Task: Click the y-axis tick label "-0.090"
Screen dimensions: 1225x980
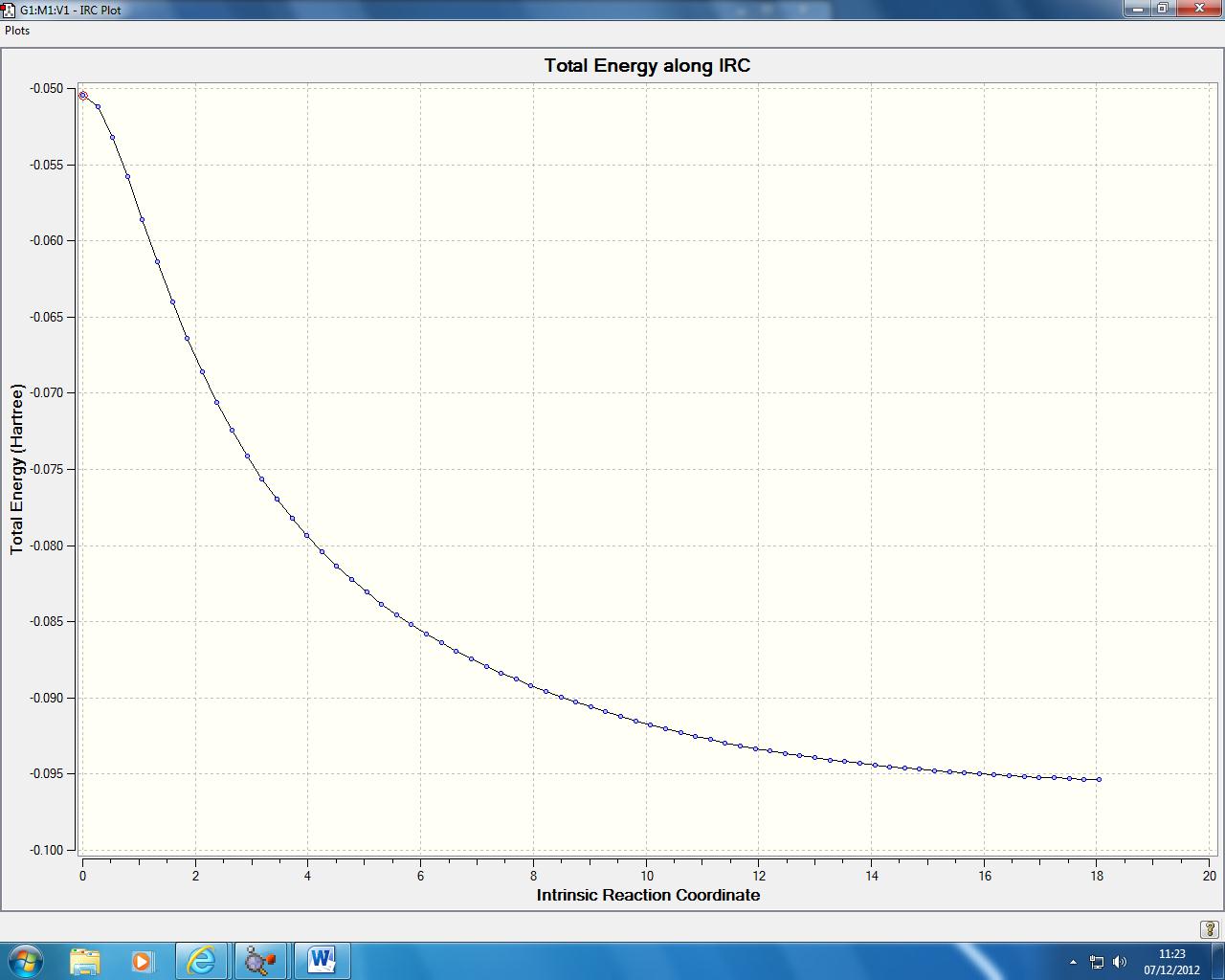Action: click(46, 698)
